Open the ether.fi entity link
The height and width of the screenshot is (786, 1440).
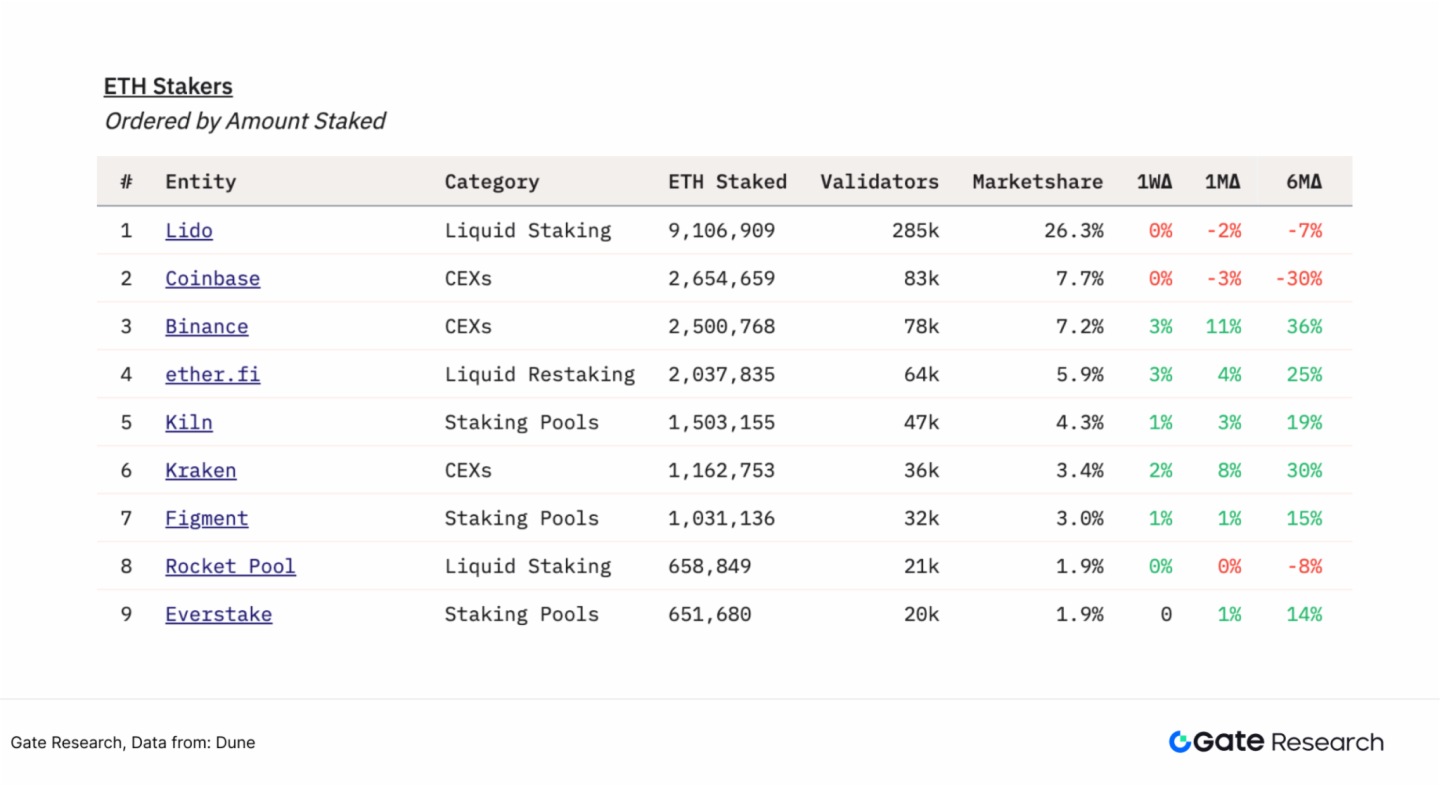point(212,375)
